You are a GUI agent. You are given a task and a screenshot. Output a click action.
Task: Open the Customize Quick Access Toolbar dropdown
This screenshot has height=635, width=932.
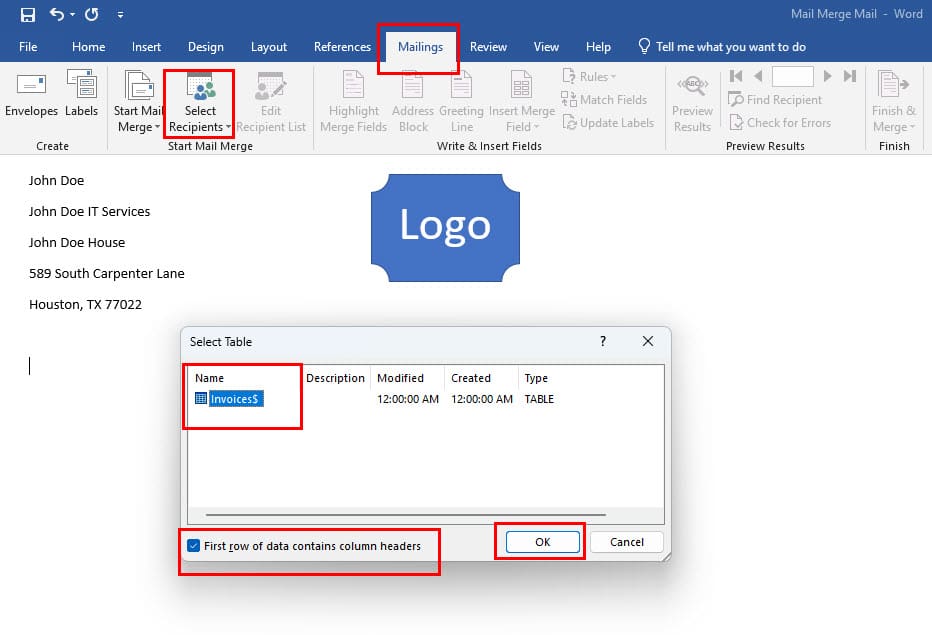click(x=120, y=14)
